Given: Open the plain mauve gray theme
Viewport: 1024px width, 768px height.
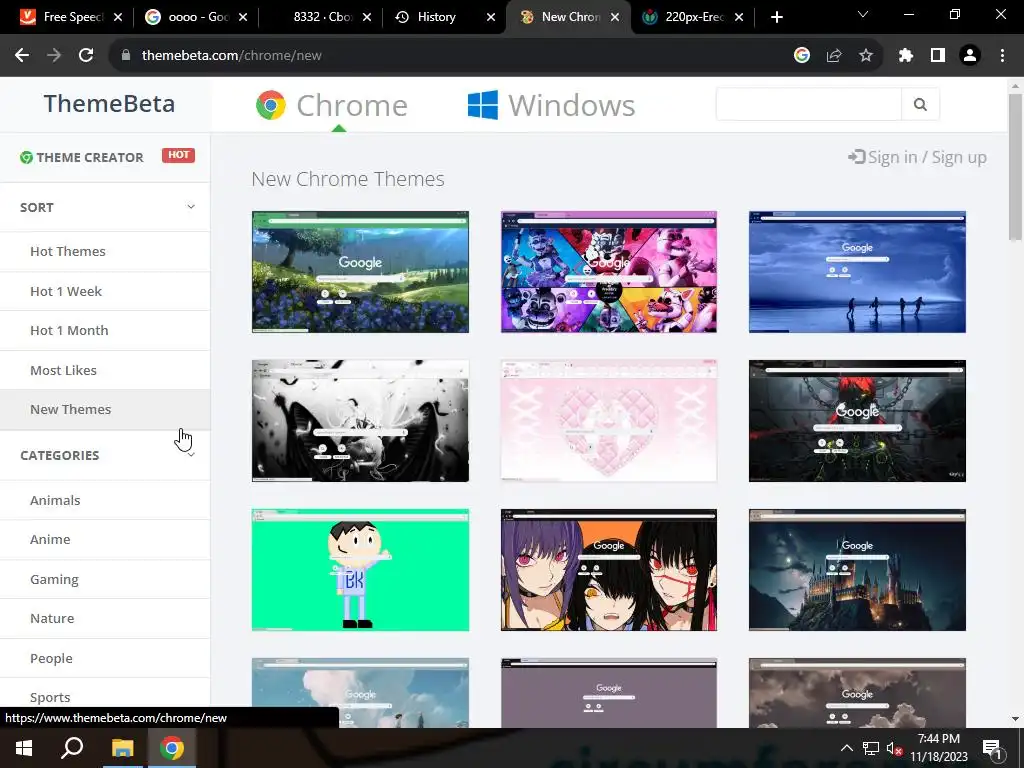Looking at the screenshot, I should point(609,693).
